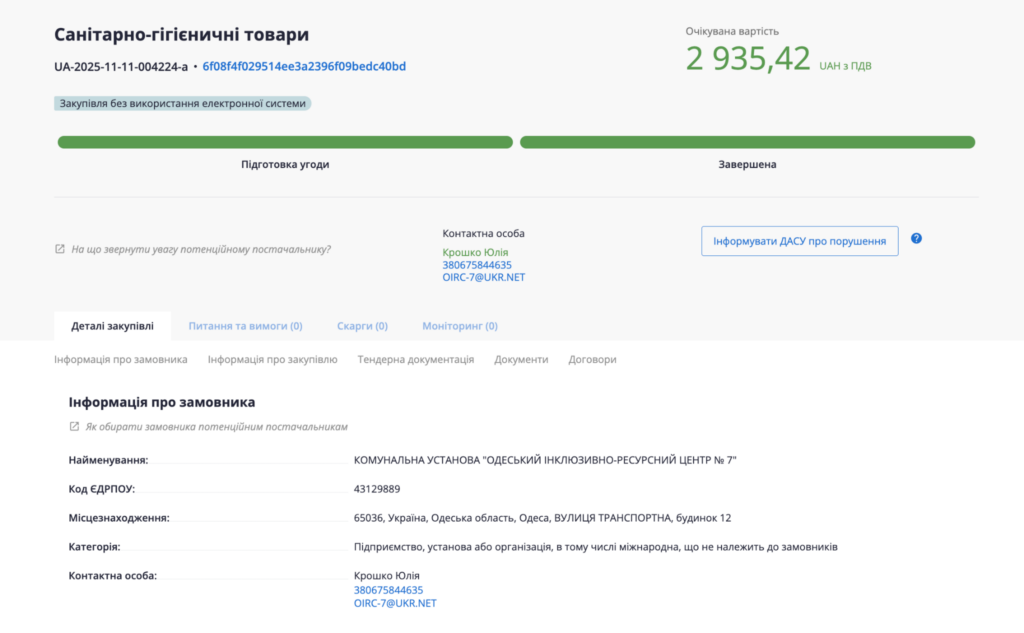Image resolution: width=1024 pixels, height=633 pixels.
Task: Click 'Закупівля без використання електронної системи' badge
Action: tap(183, 103)
